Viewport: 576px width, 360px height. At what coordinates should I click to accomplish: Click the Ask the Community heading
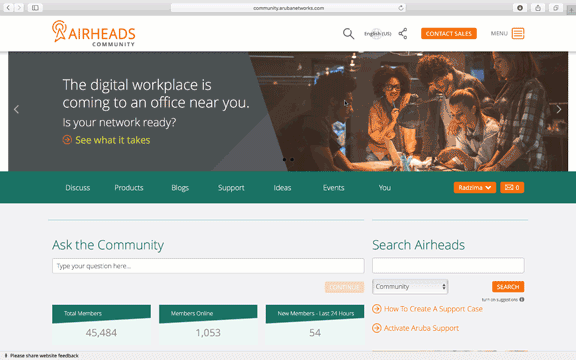tap(108, 245)
